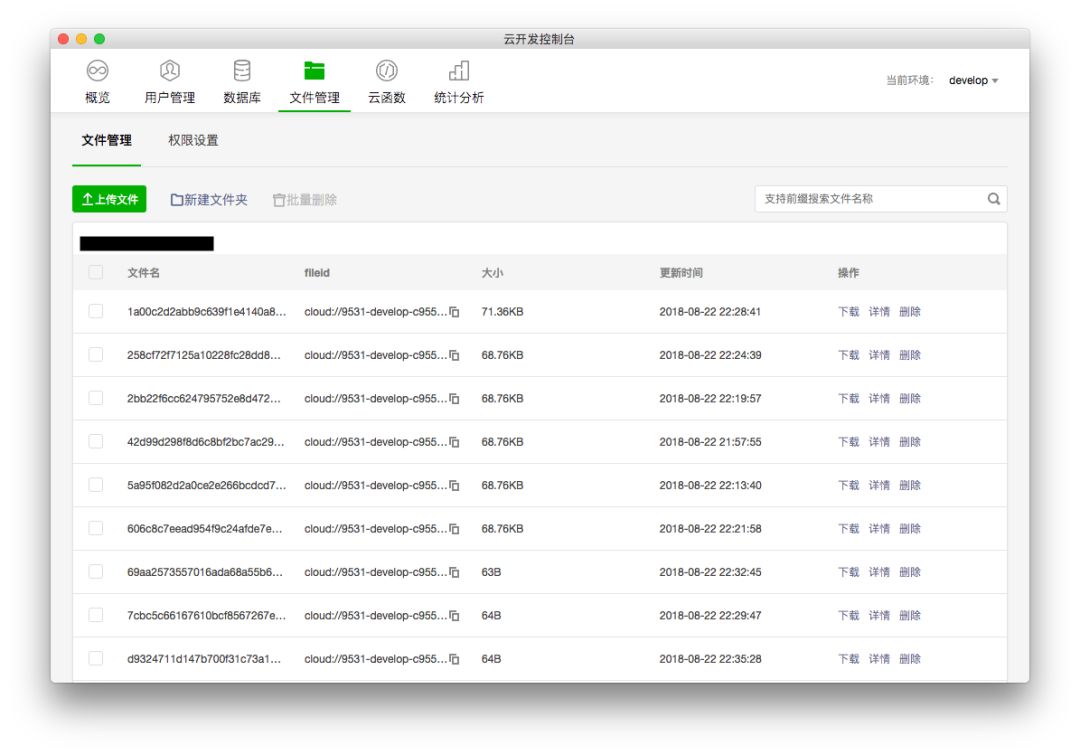The height and width of the screenshot is (755, 1080).
Task: View 详情 of file updated at 22:24:39
Action: click(x=879, y=355)
